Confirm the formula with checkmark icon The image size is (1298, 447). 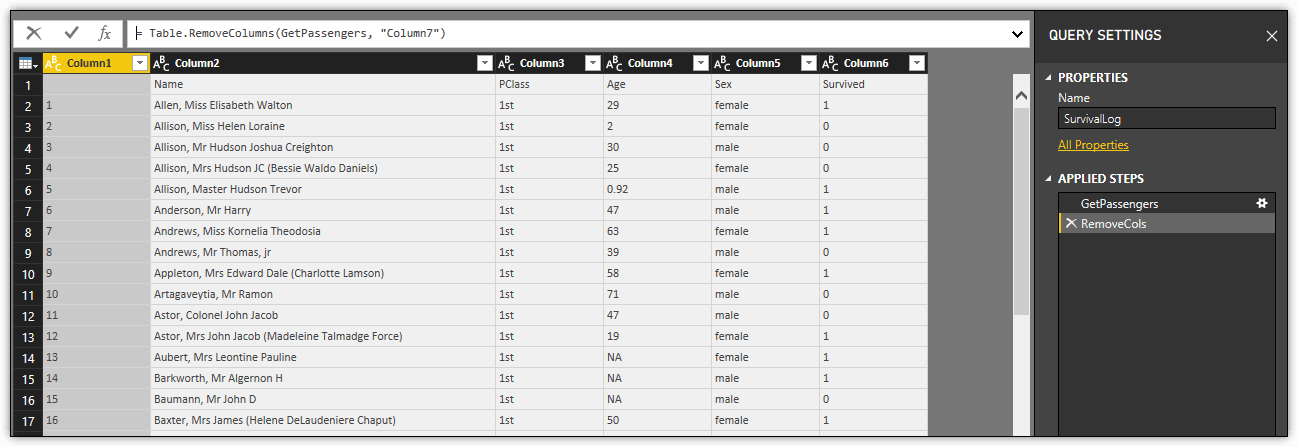coord(71,34)
